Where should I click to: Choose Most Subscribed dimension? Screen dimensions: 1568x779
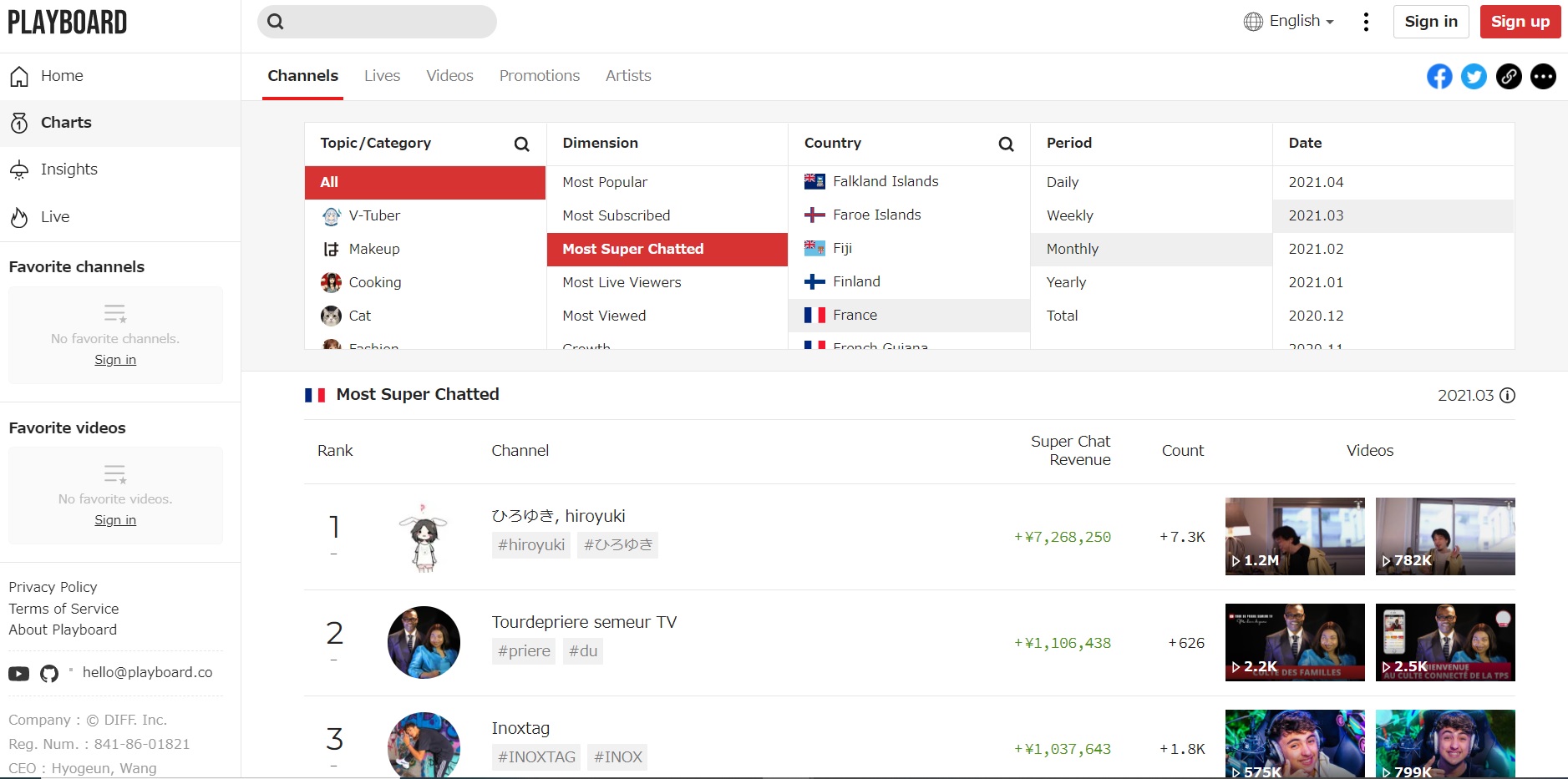667,215
